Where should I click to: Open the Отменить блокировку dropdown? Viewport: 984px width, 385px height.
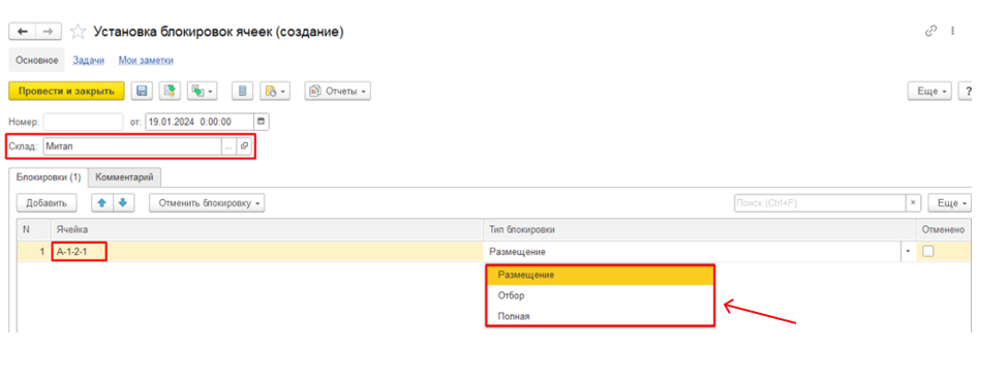point(206,203)
